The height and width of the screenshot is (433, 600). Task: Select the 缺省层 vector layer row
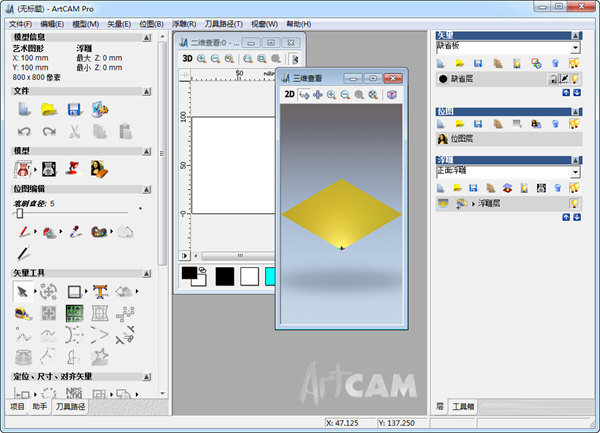coord(509,79)
